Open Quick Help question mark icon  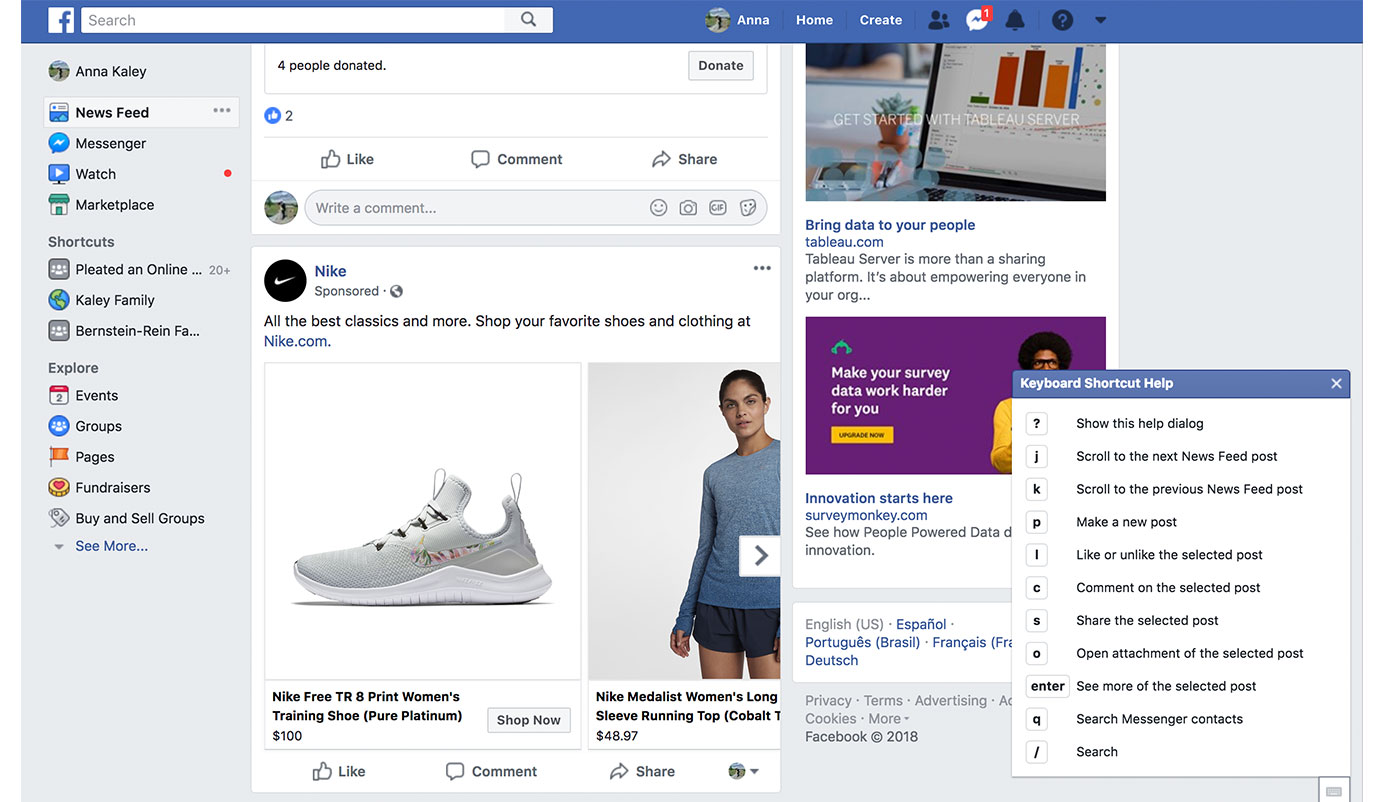coord(1062,20)
